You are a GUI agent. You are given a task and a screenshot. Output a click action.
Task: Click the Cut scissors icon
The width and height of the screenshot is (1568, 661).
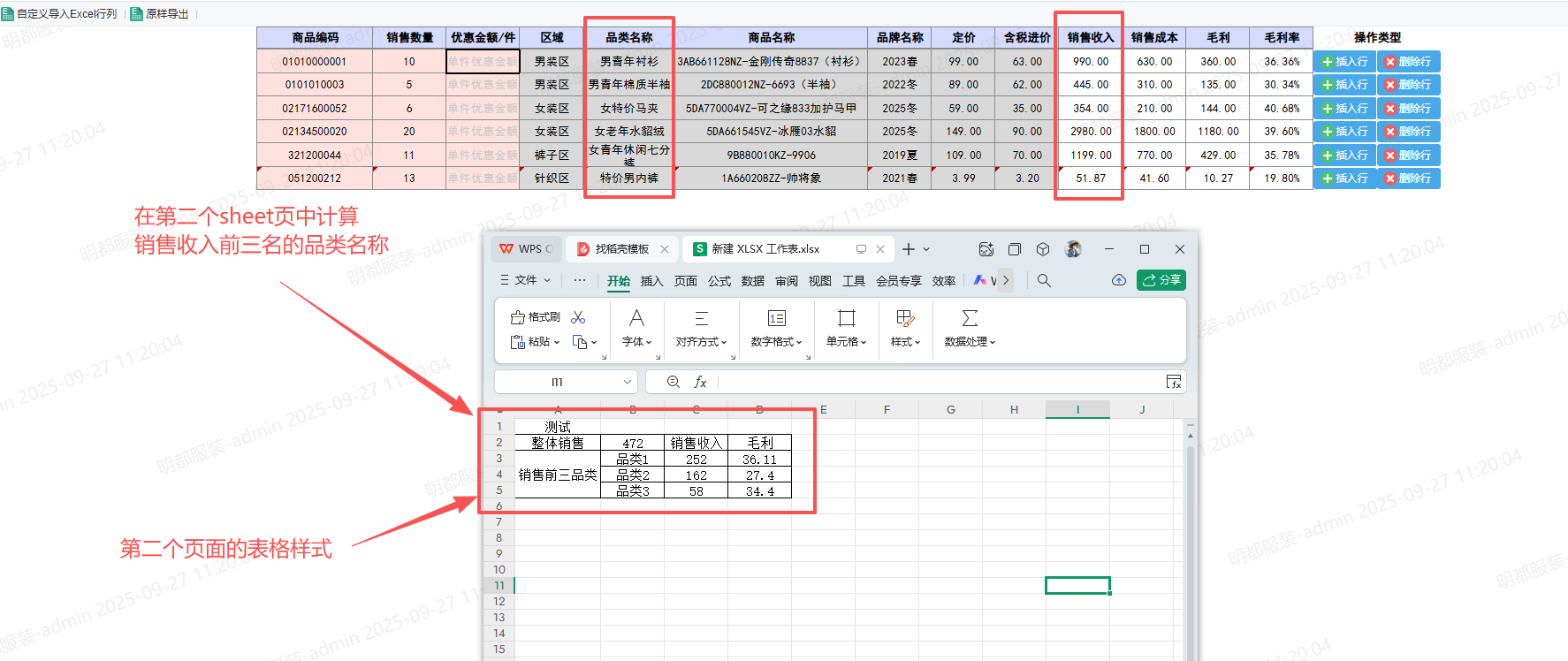click(578, 317)
